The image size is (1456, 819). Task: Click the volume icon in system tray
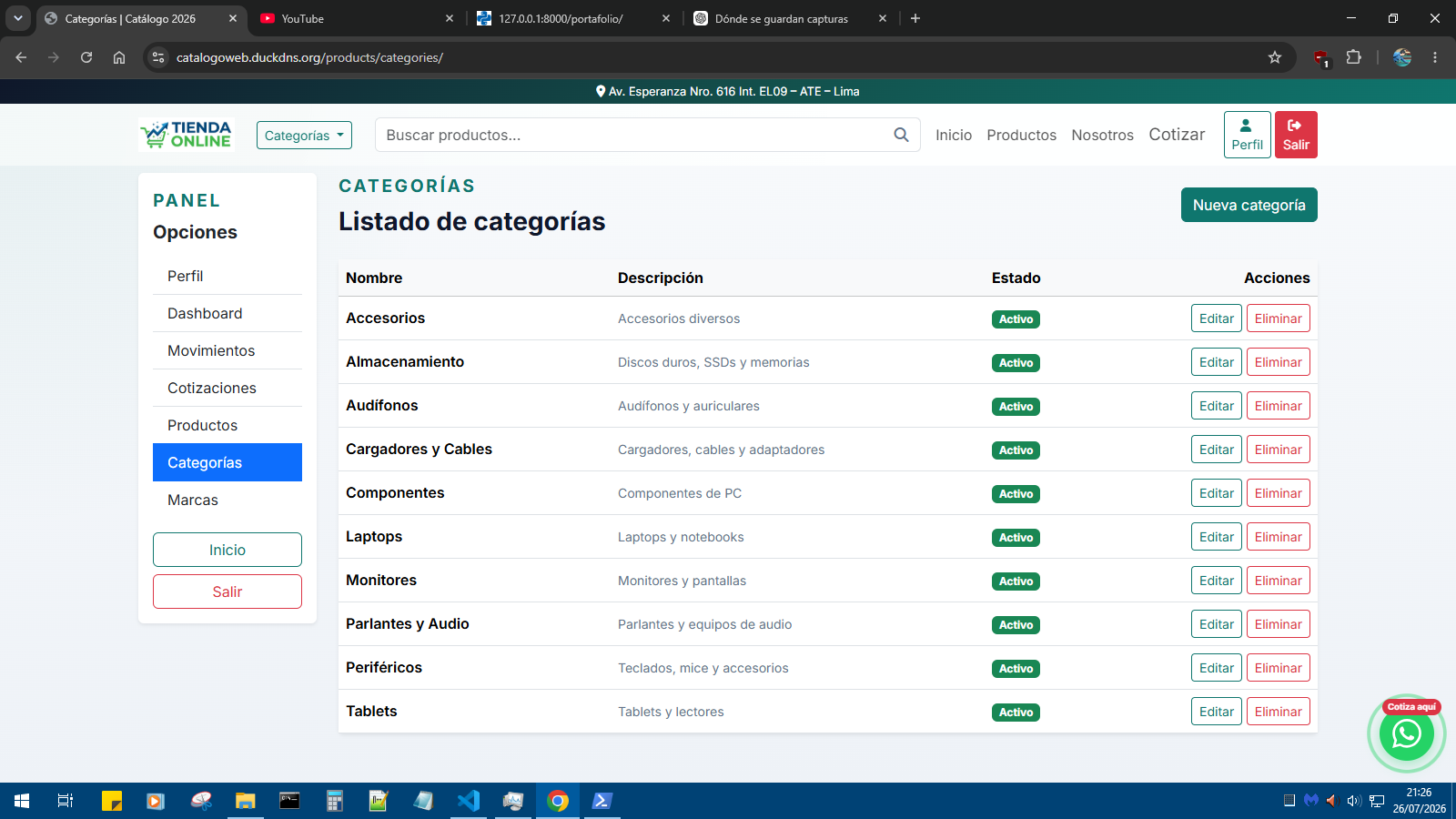(1353, 801)
